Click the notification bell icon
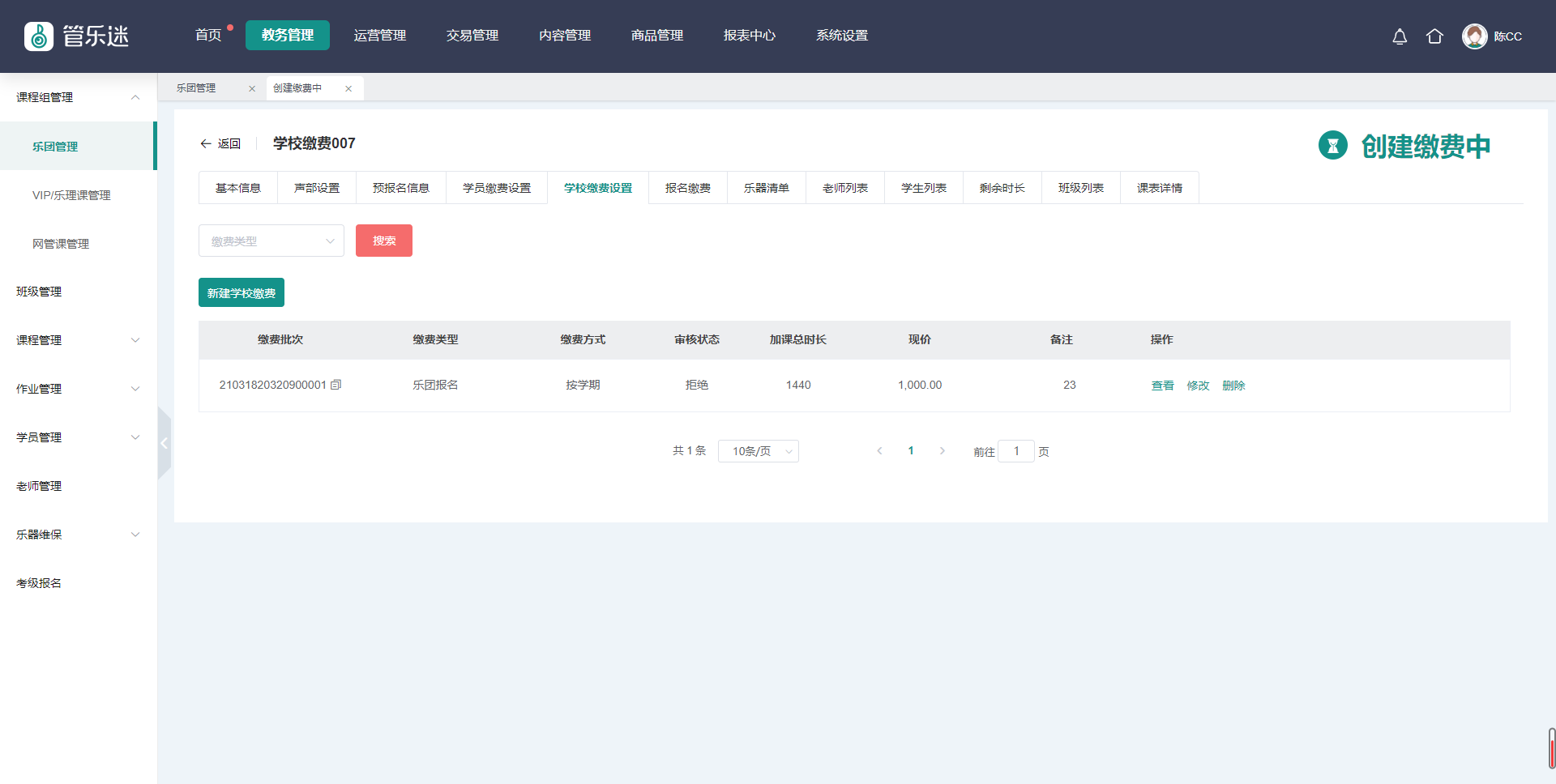This screenshot has width=1556, height=784. coord(1400,36)
